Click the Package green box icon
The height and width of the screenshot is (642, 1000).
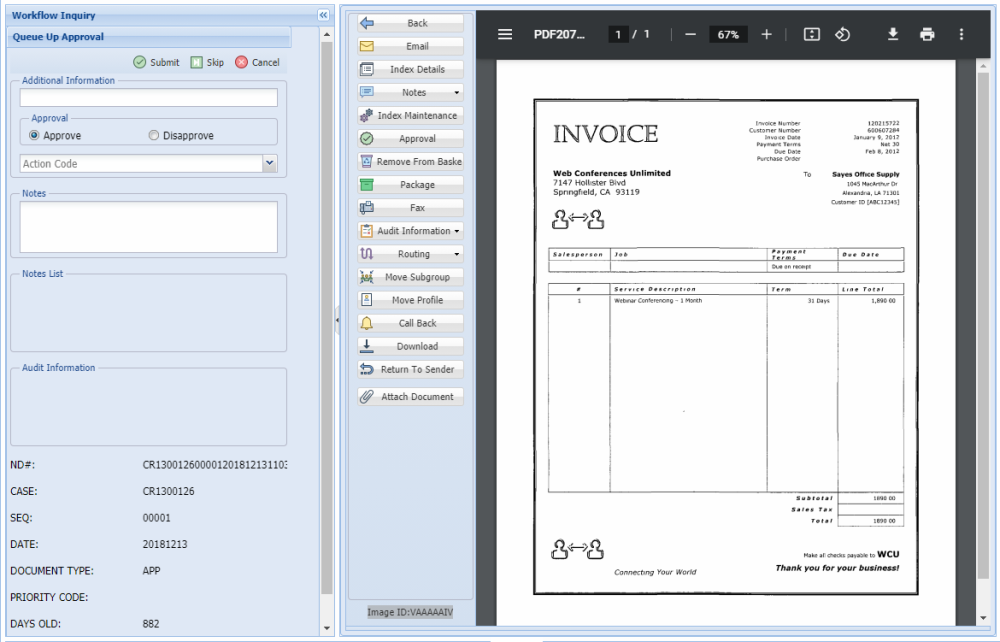367,185
